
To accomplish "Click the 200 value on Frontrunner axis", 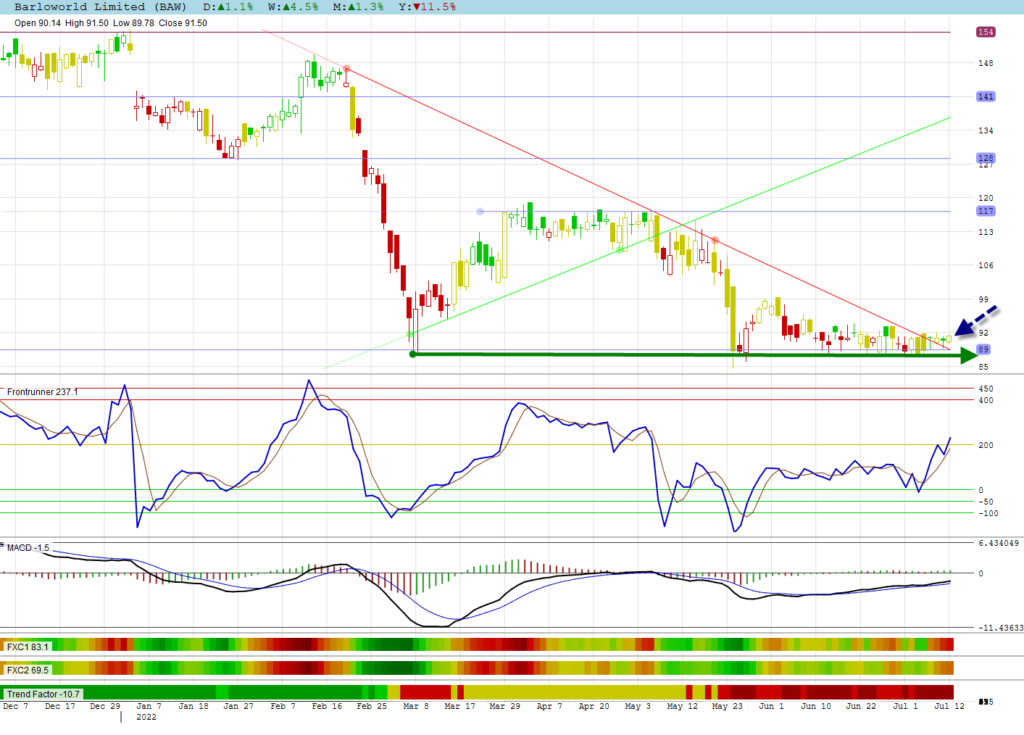I will click(x=985, y=446).
